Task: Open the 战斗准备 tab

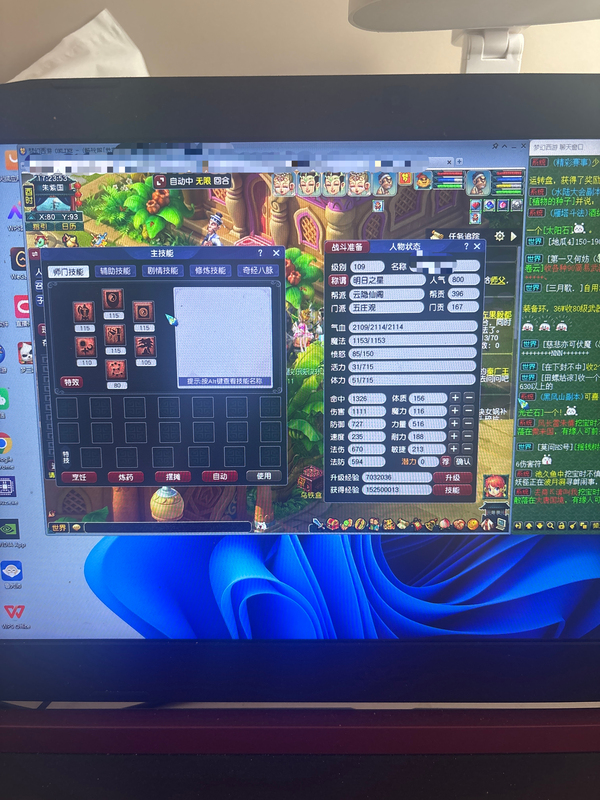Action: [x=347, y=247]
